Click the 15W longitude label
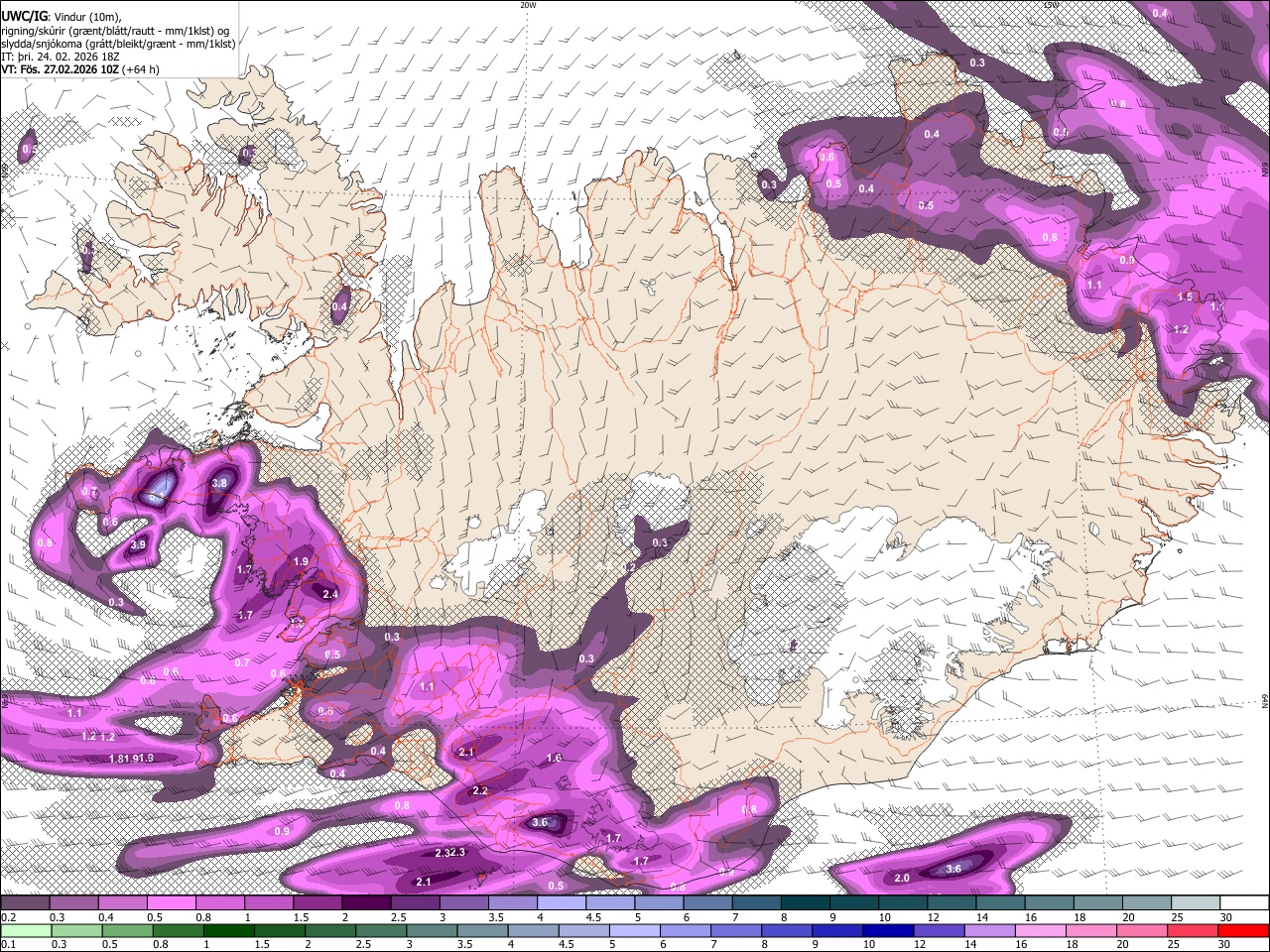This screenshot has height=952, width=1270. pos(1051,5)
